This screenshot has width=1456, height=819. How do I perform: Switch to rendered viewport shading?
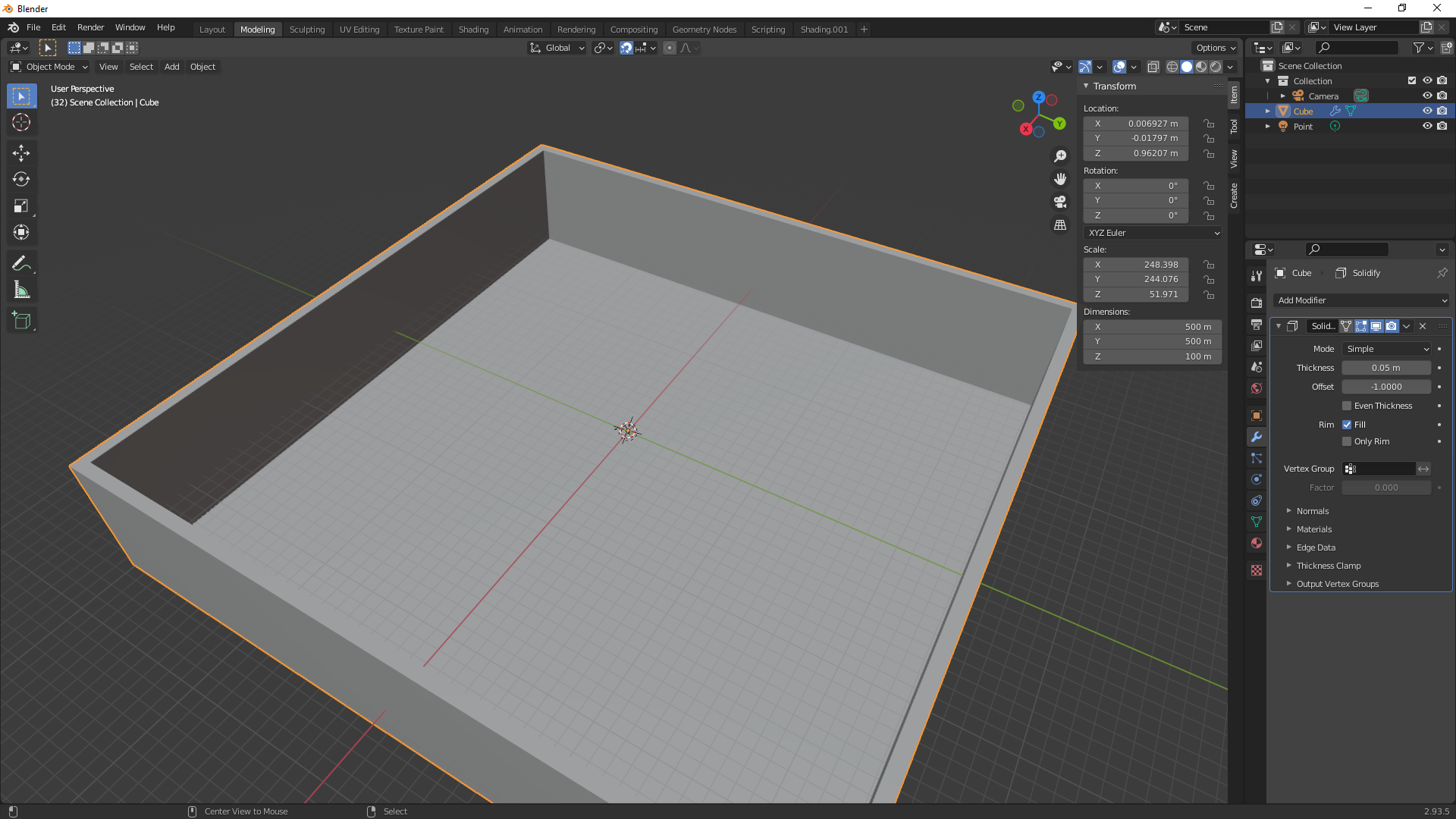point(1216,67)
